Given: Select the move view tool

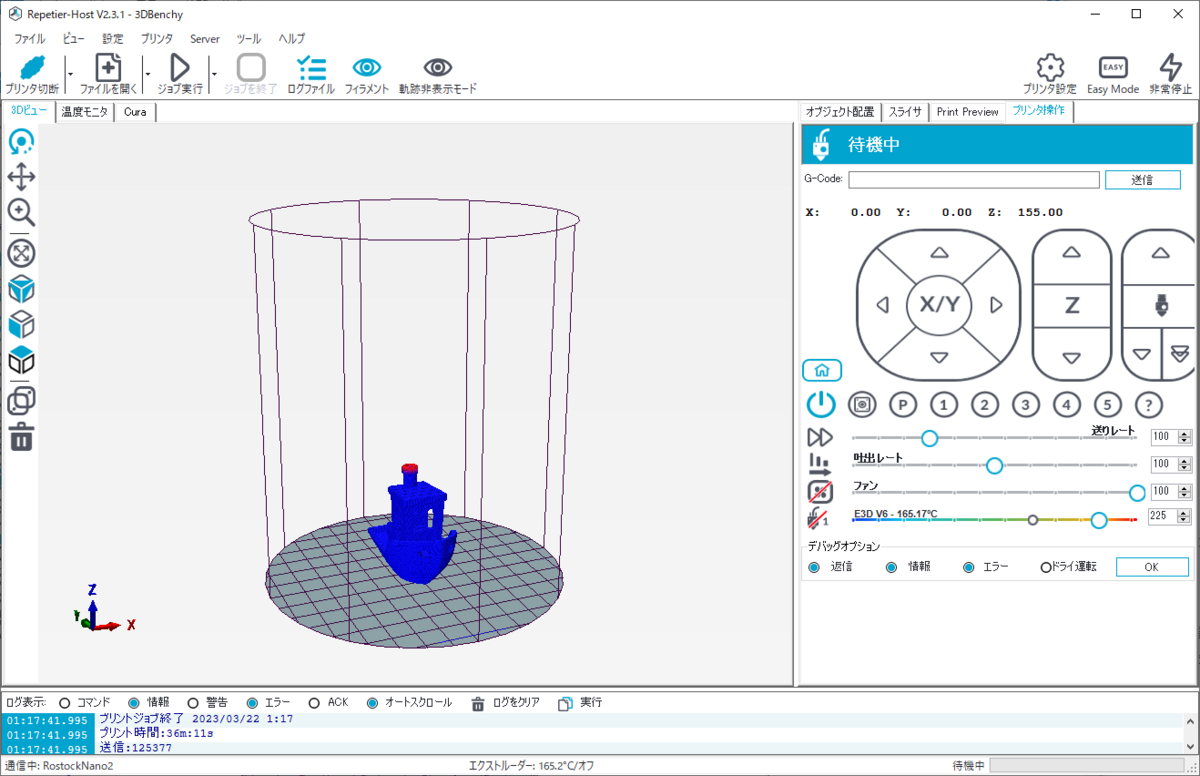Looking at the screenshot, I should click(21, 178).
